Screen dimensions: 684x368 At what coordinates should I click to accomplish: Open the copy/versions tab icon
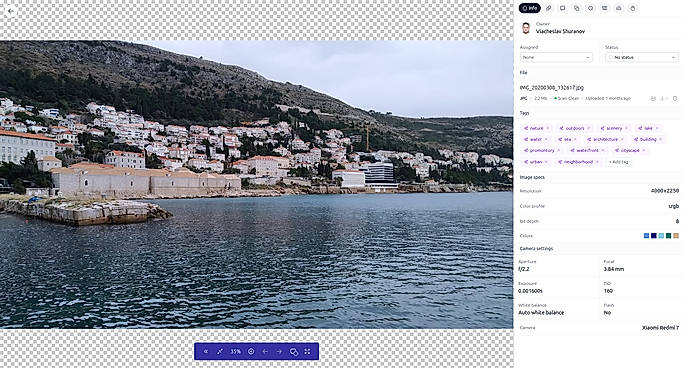coord(577,8)
